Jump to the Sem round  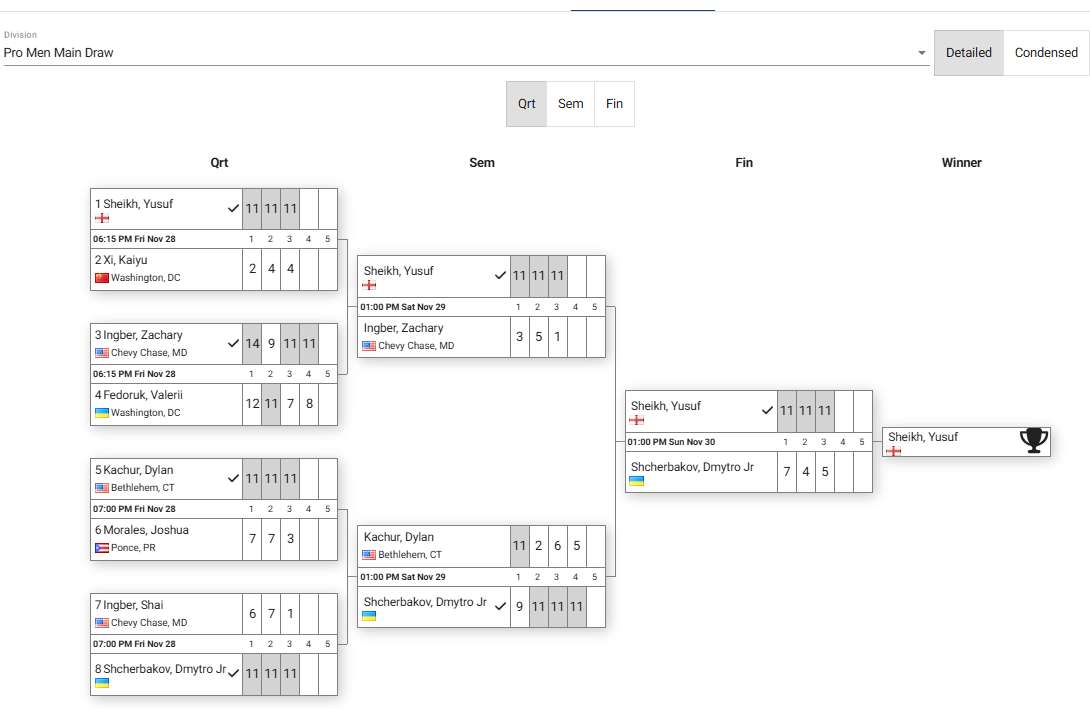click(570, 104)
